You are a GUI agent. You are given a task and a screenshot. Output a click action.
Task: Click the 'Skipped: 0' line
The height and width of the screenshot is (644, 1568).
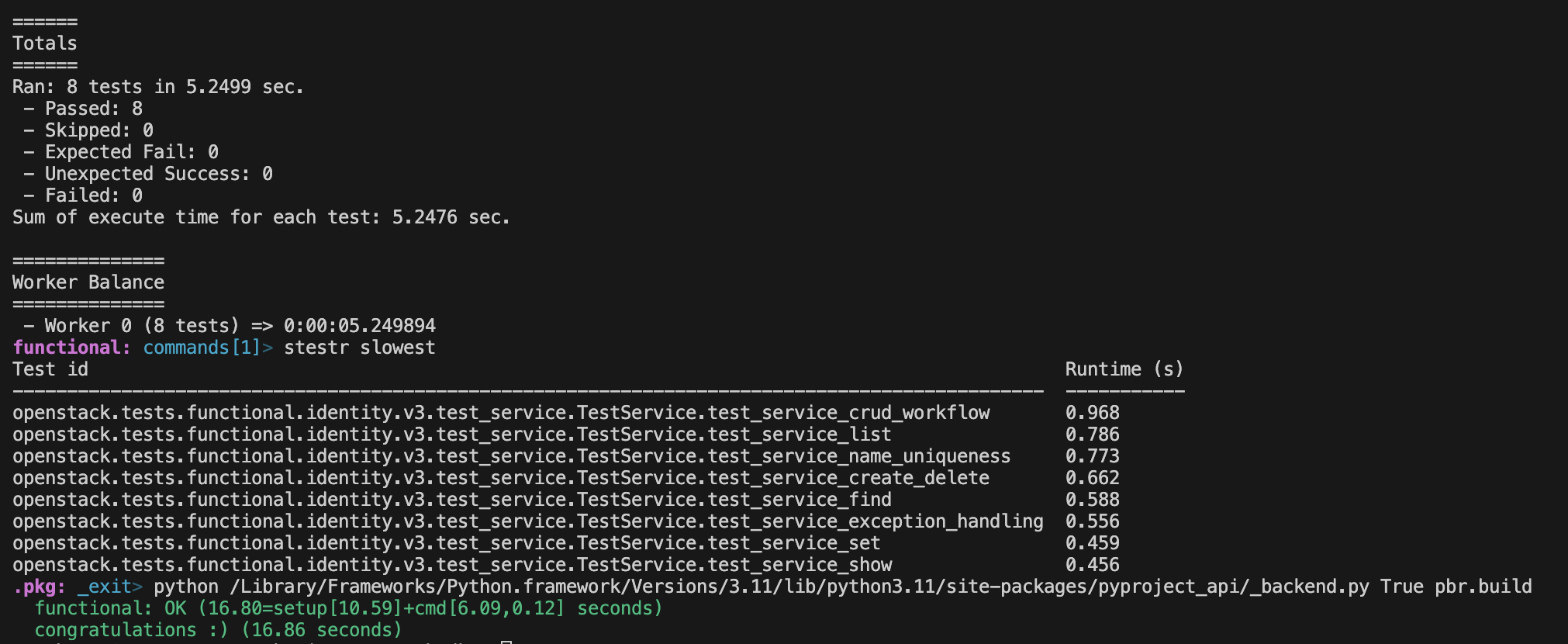88,130
